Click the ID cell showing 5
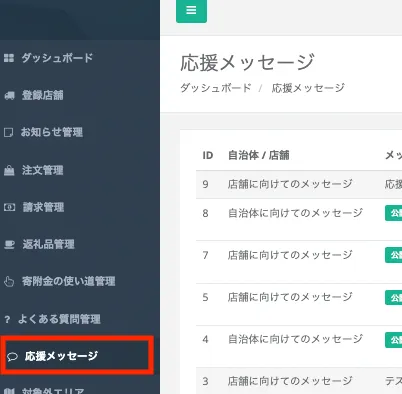Viewport: 402px width, 394px height. 205,297
